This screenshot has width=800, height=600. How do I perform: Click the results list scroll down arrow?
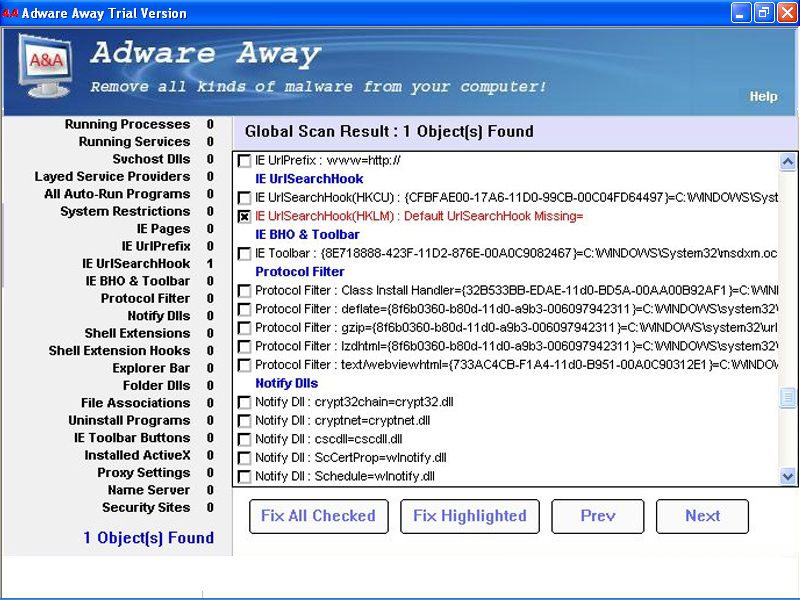pos(788,477)
